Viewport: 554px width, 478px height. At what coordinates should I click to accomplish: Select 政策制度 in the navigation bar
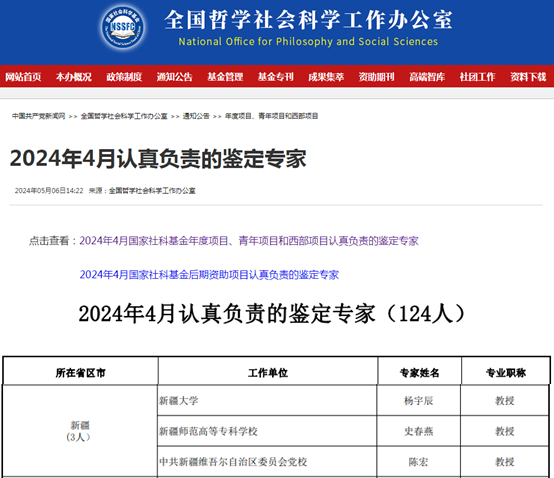(124, 77)
